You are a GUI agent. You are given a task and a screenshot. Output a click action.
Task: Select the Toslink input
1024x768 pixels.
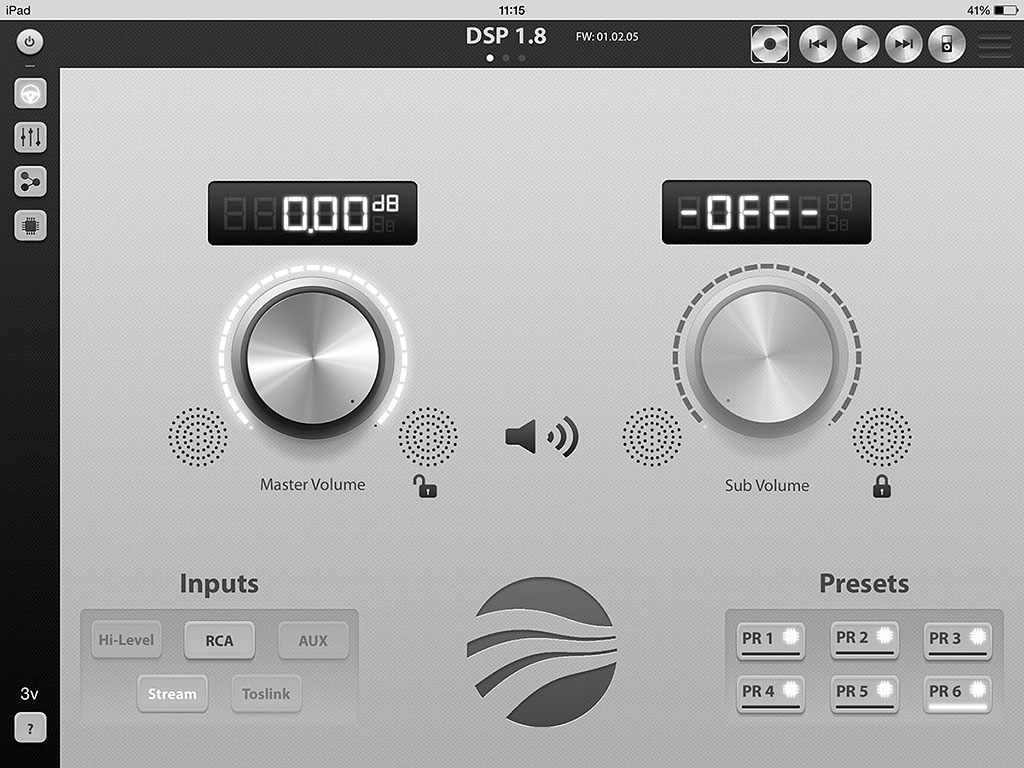pyautogui.click(x=266, y=694)
